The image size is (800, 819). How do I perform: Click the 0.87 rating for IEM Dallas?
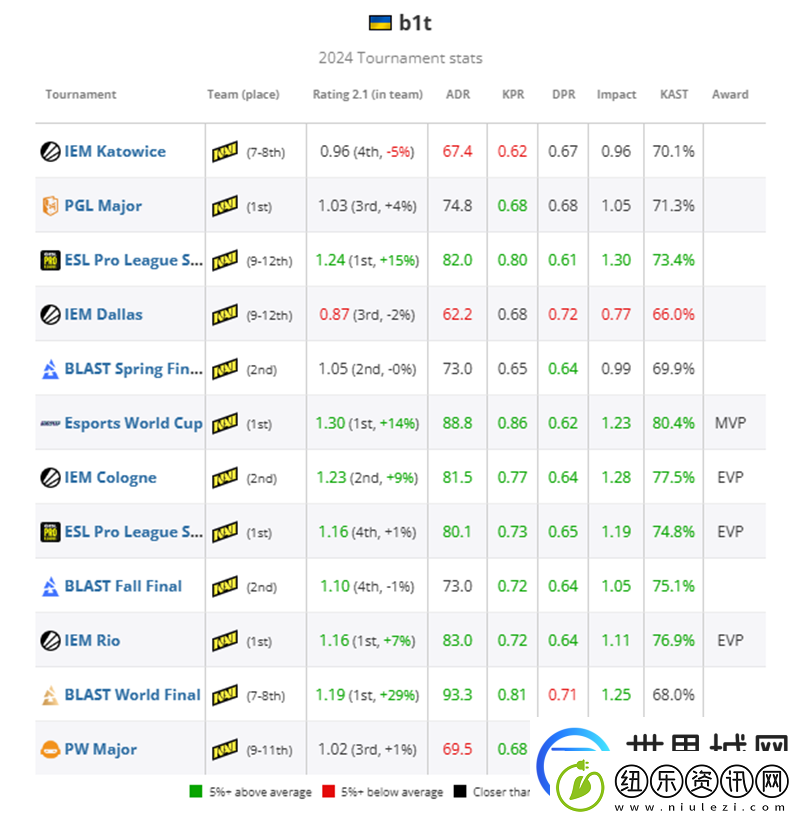click(x=334, y=314)
